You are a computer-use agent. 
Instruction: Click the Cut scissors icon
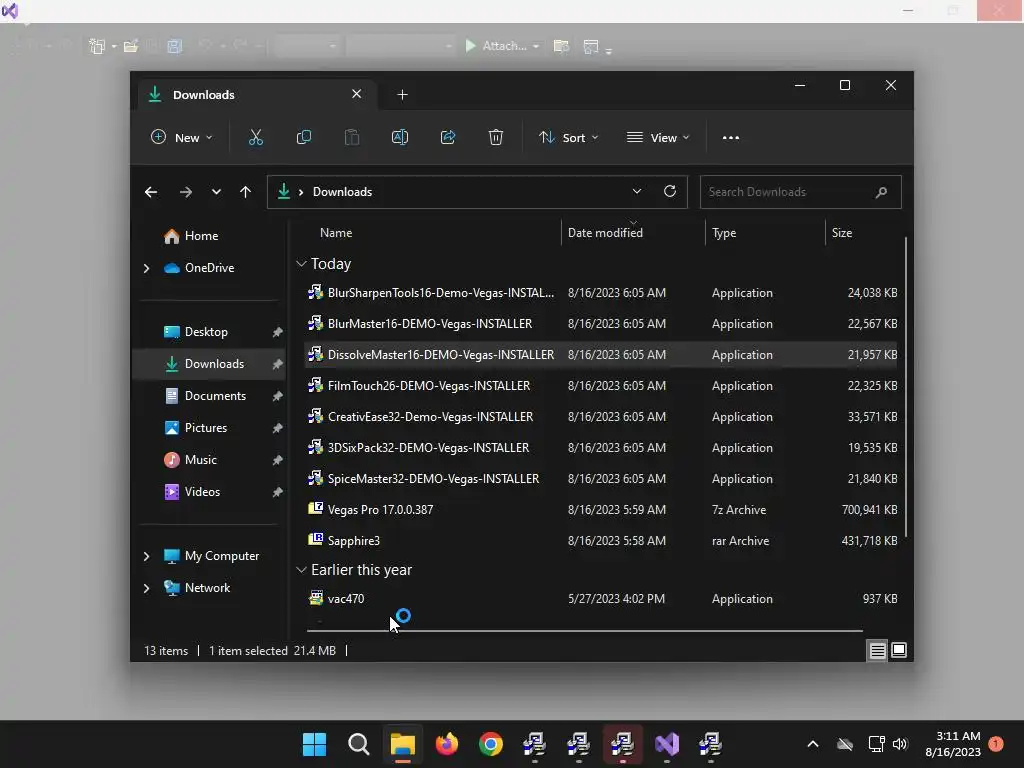coord(255,138)
